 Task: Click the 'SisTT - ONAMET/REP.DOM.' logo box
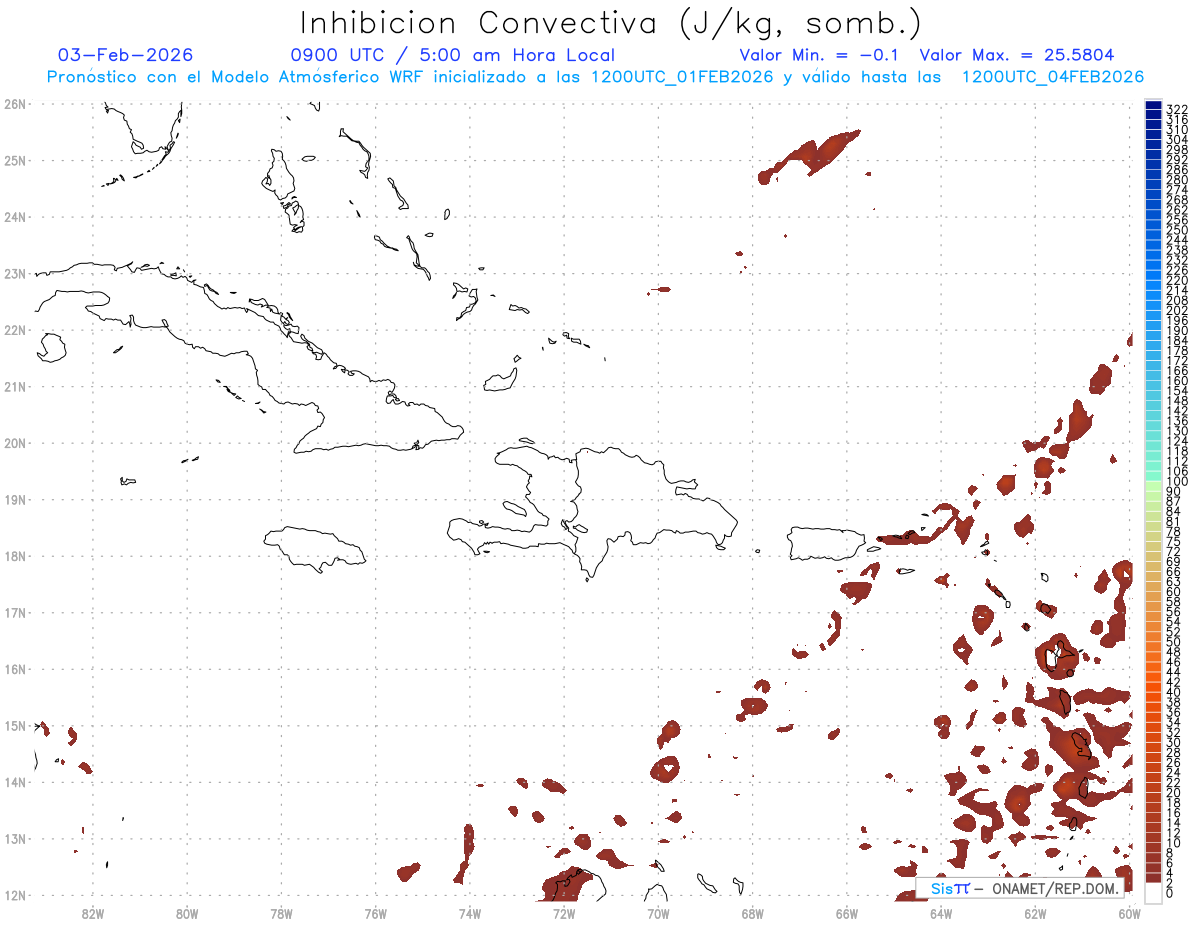tap(1019, 888)
